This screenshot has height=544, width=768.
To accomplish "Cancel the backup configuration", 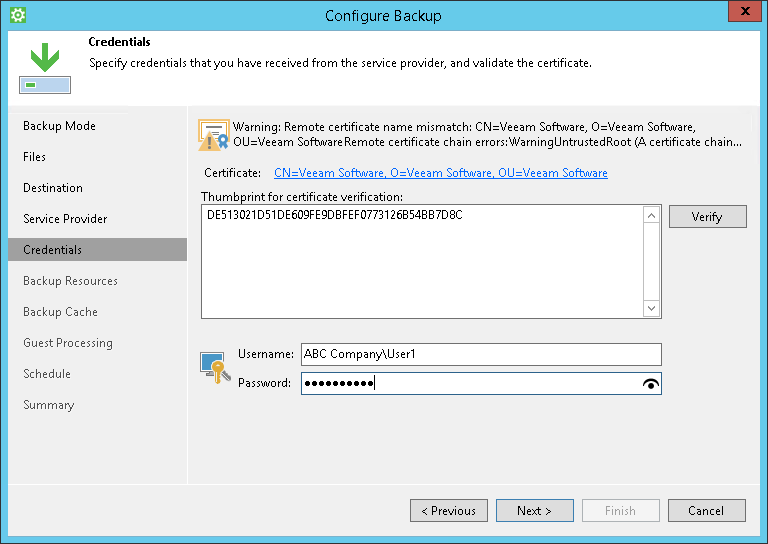I will click(x=707, y=511).
